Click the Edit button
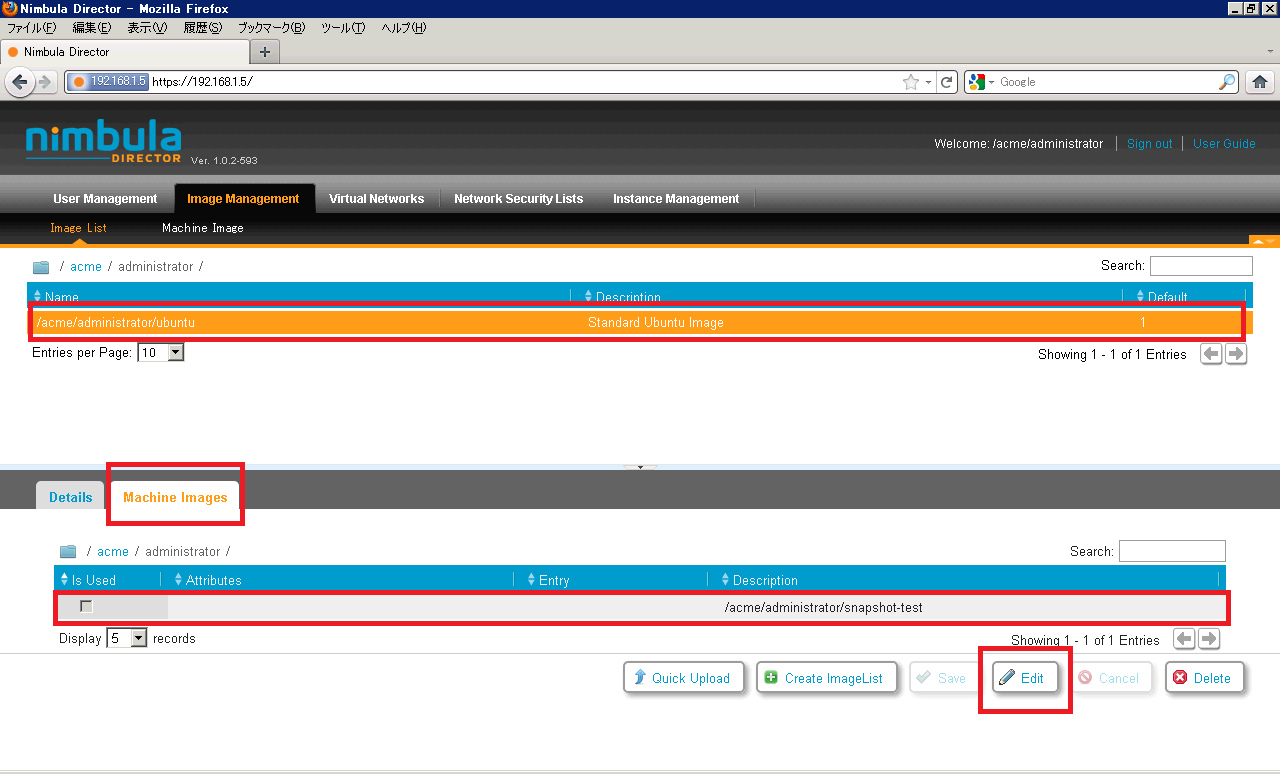The width and height of the screenshot is (1280, 774). point(1025,678)
